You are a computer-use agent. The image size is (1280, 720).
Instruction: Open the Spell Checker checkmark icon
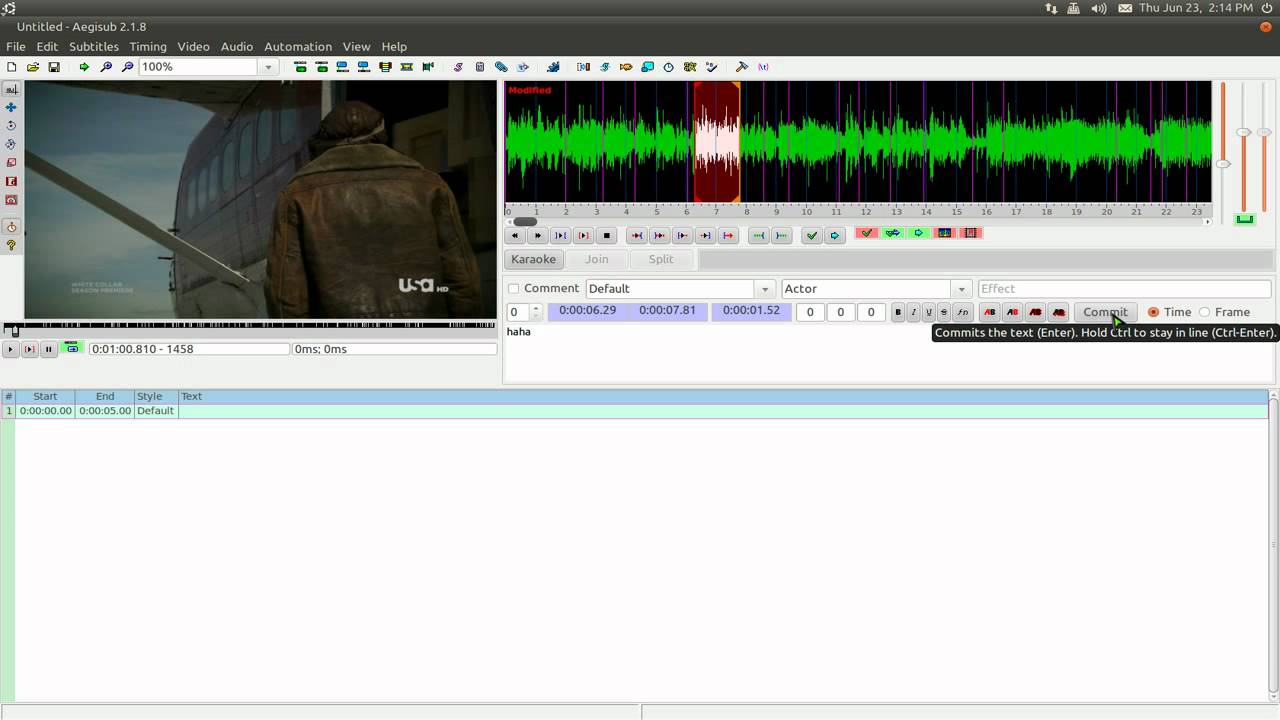711,67
